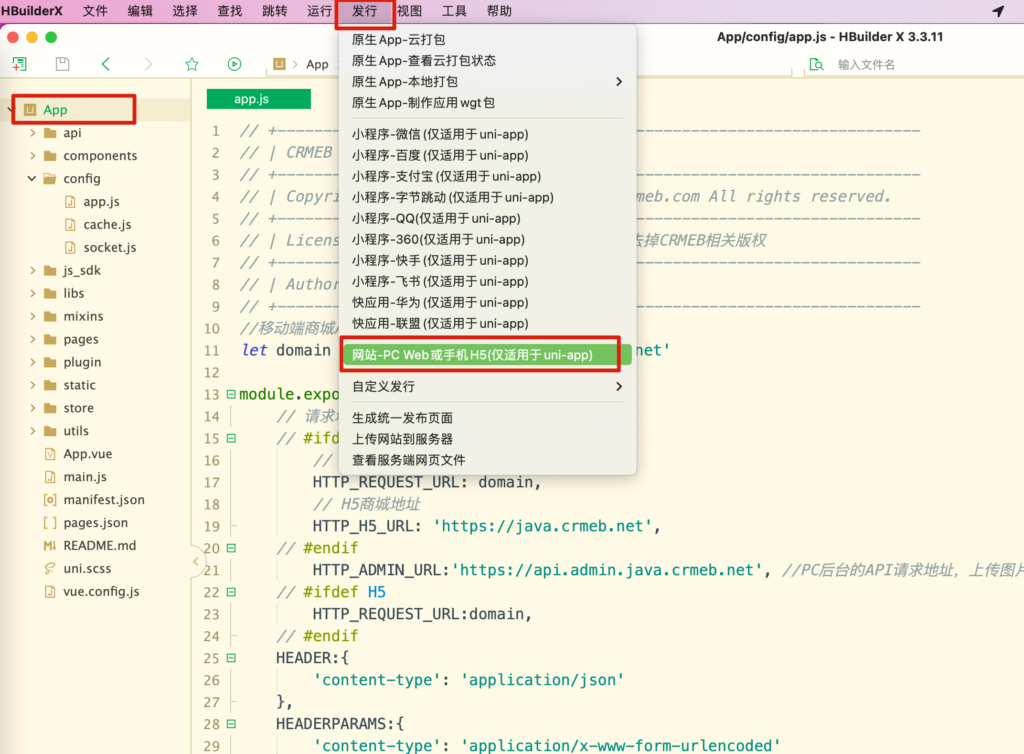Click the uni.scss file icon
1024x754 pixels.
50,568
